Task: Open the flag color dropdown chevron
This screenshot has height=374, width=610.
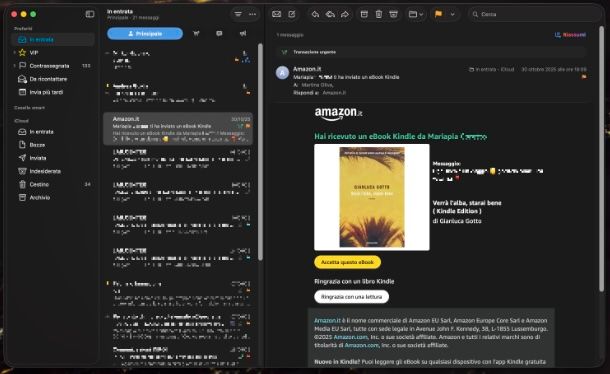Action: coord(452,14)
